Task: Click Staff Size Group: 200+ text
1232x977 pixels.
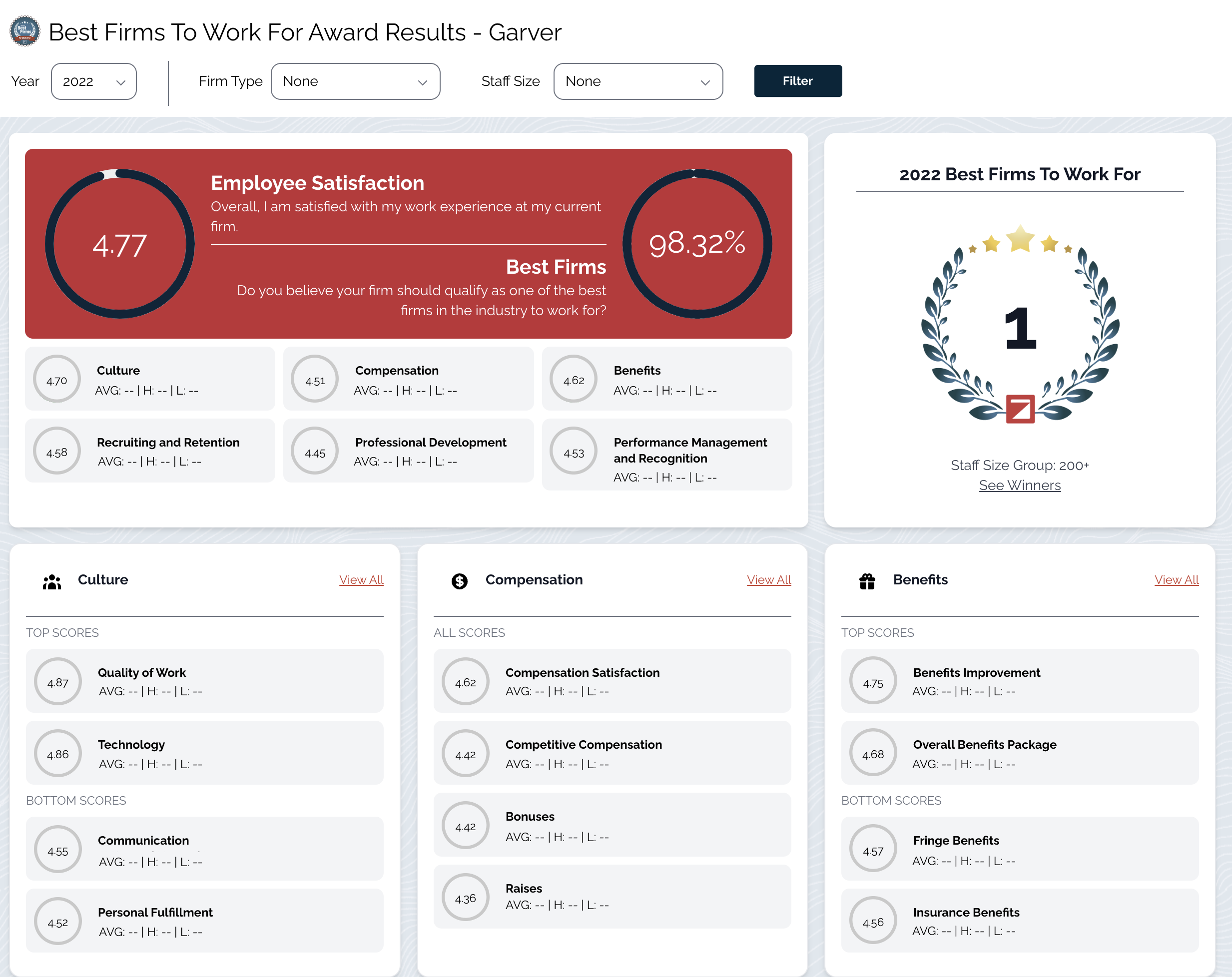Action: [1020, 465]
